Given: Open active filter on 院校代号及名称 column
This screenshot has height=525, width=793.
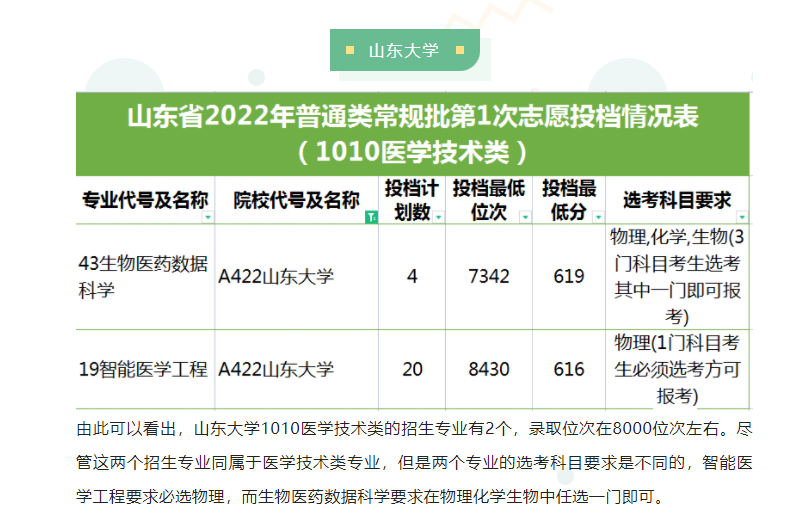Looking at the screenshot, I should pyautogui.click(x=371, y=217).
